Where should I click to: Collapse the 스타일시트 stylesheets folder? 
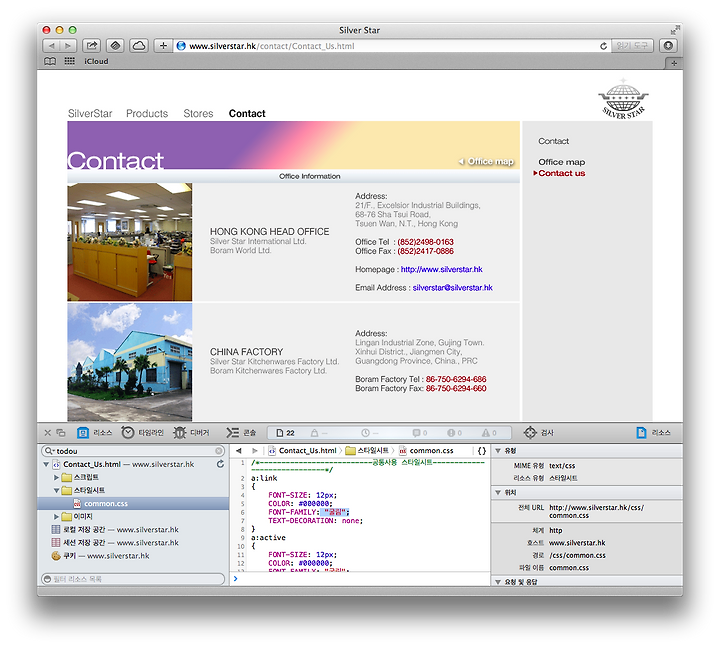pos(56,490)
